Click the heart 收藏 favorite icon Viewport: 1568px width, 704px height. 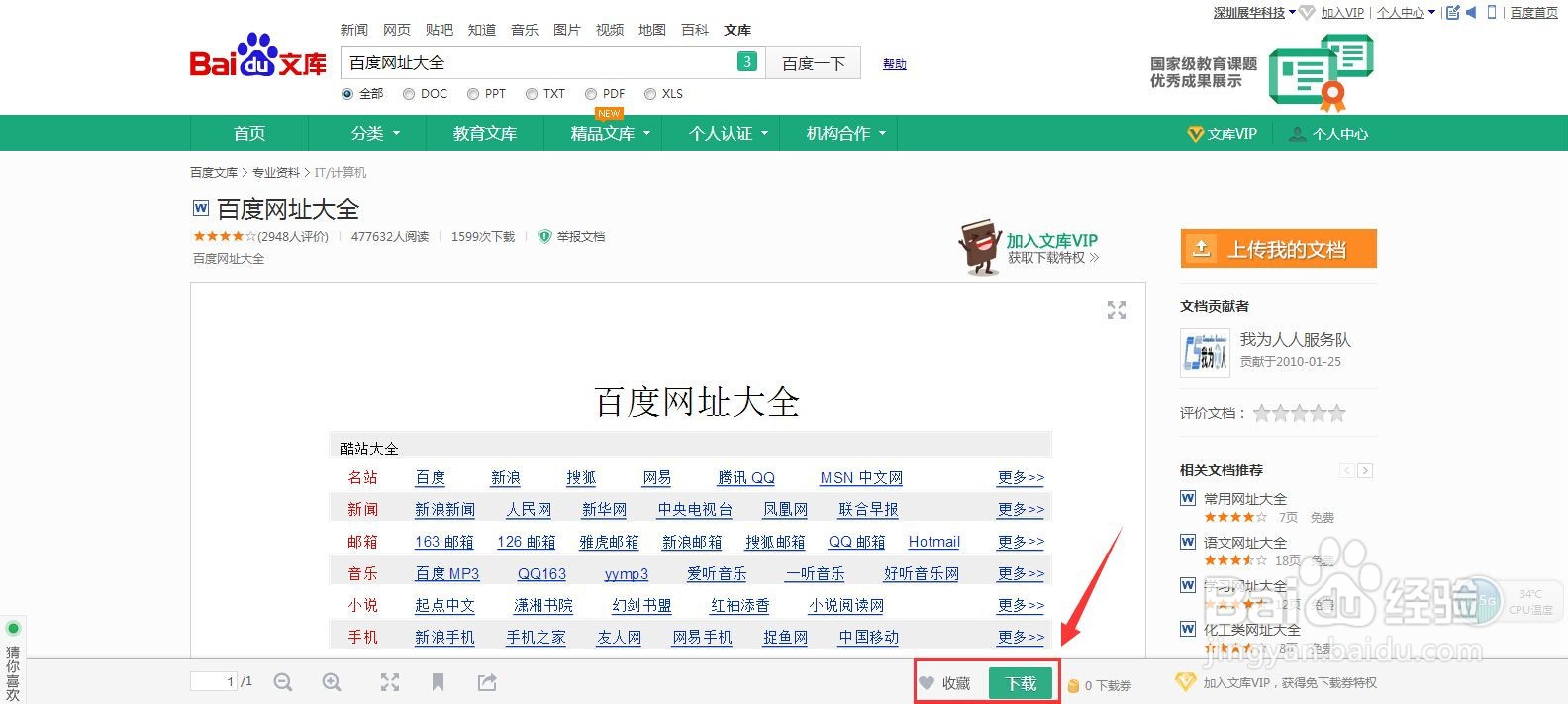pyautogui.click(x=927, y=683)
